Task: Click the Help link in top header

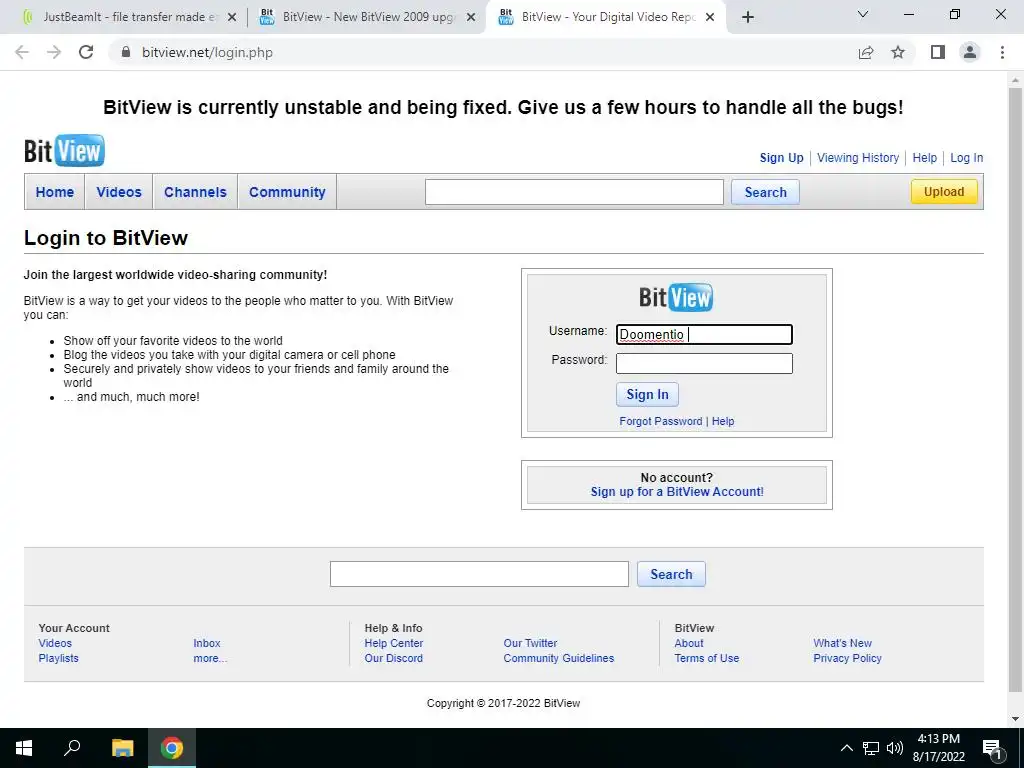Action: coord(925,157)
